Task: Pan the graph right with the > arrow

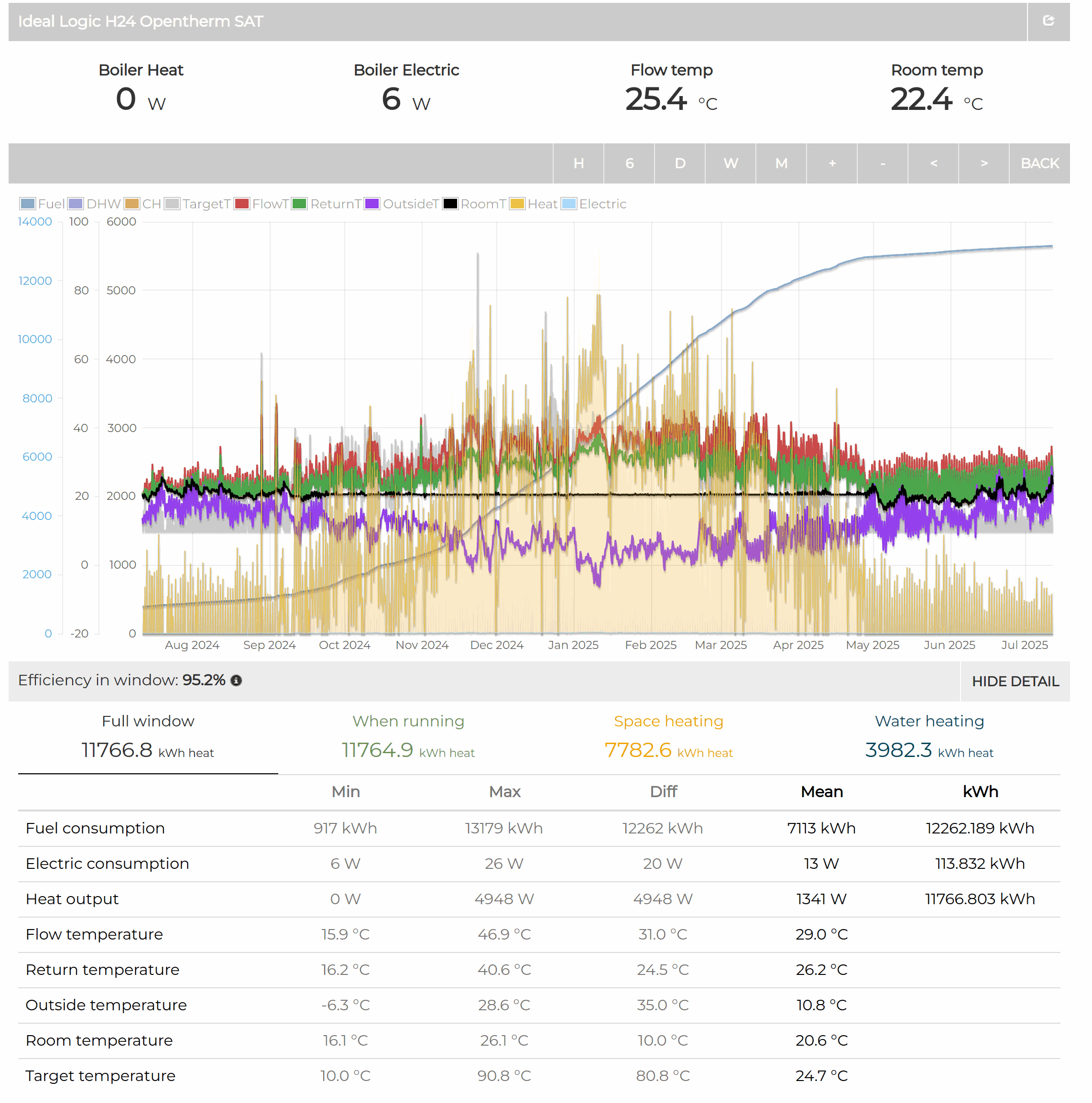Action: click(983, 163)
